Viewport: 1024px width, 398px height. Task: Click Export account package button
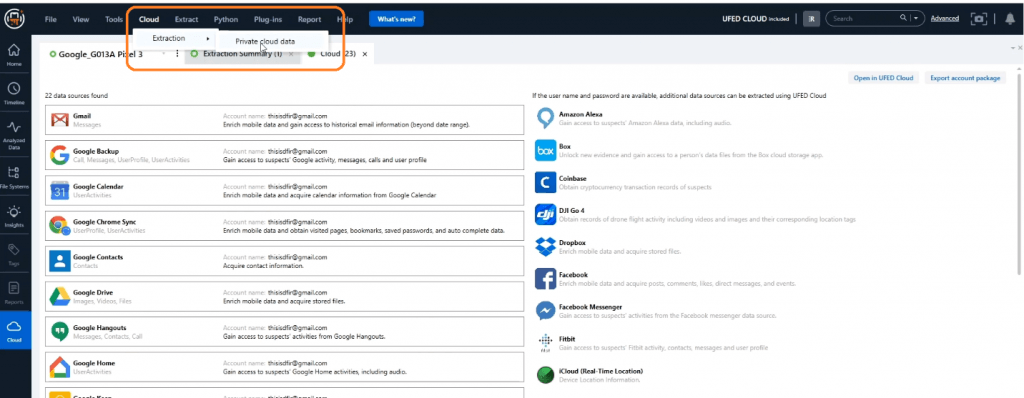tap(965, 78)
